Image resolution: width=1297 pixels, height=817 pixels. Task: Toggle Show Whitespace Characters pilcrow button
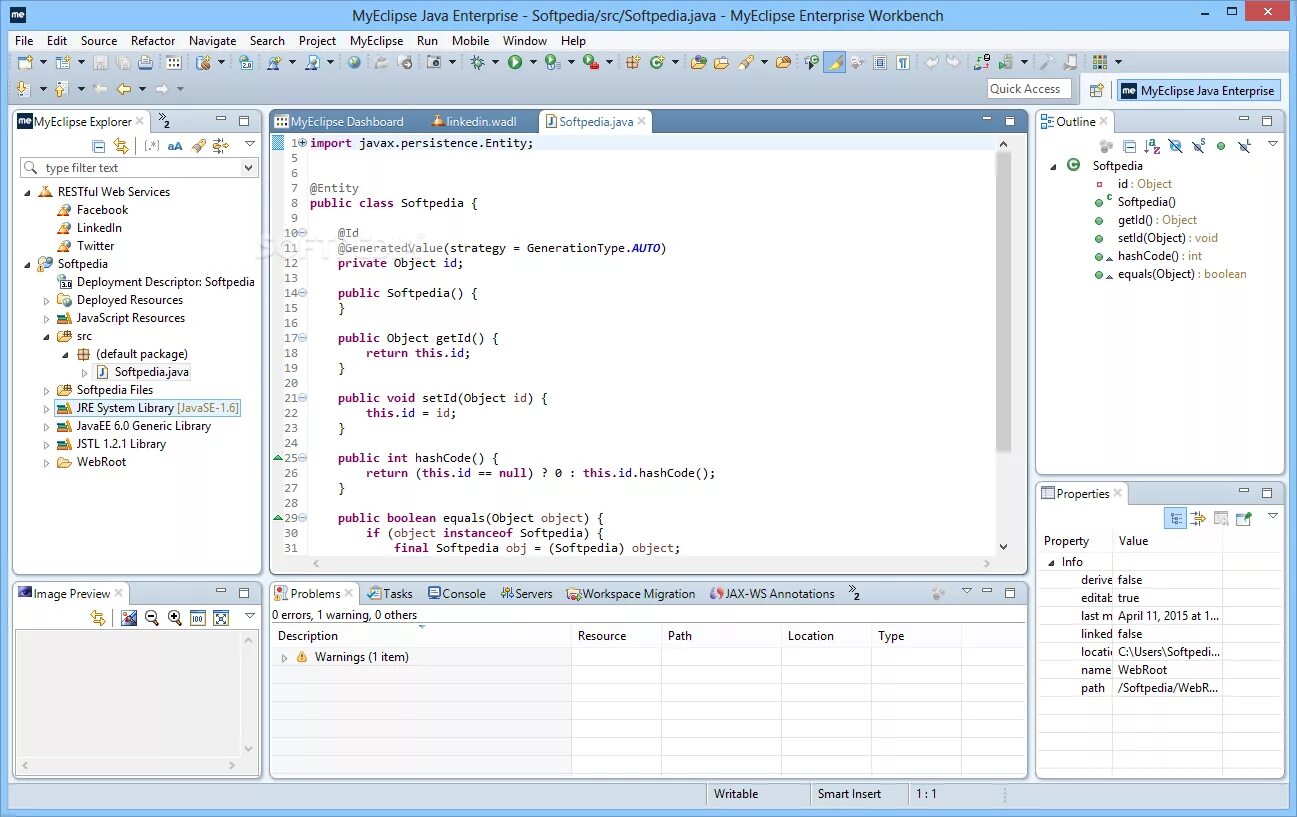(x=903, y=62)
